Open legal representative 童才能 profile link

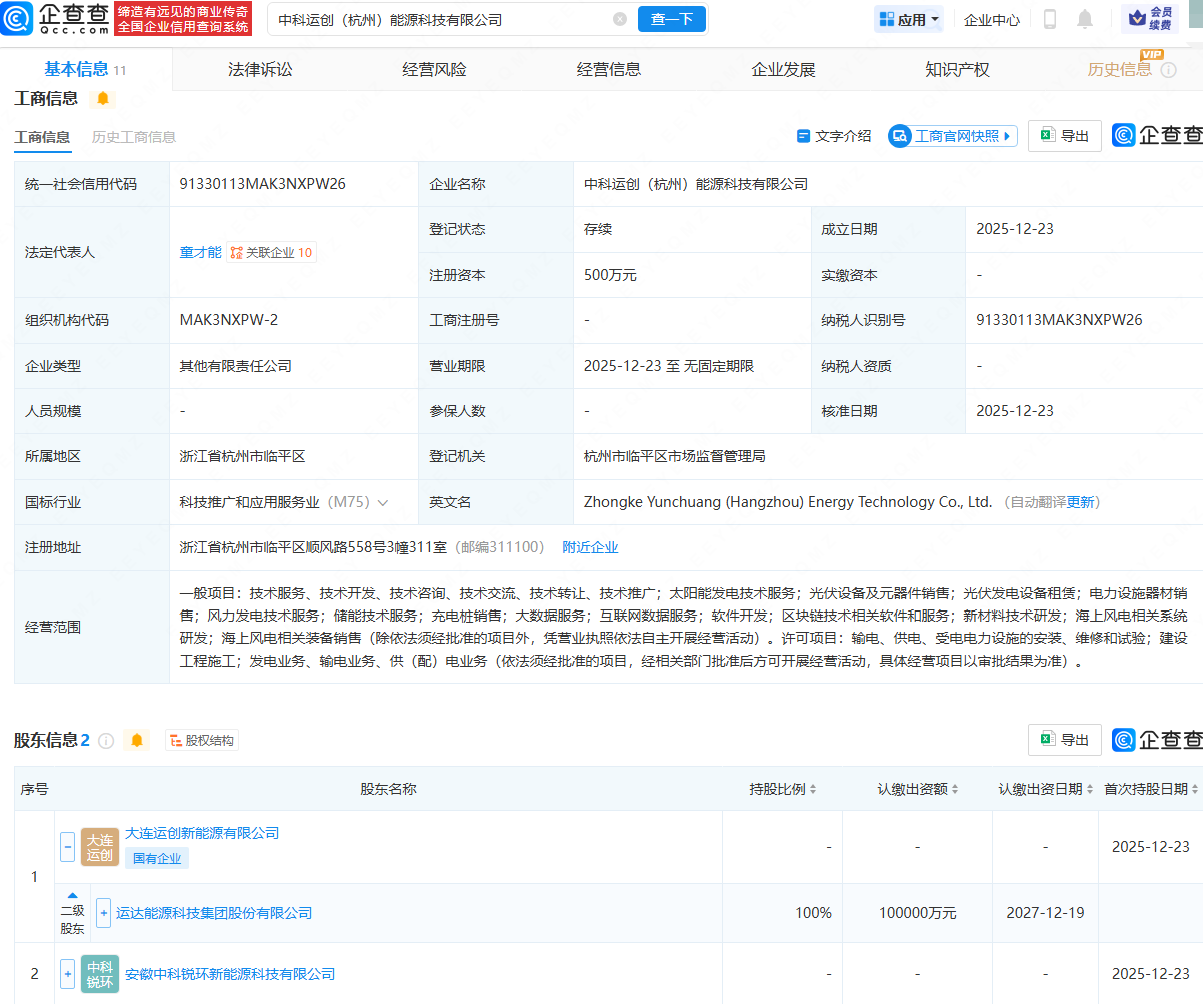(201, 252)
